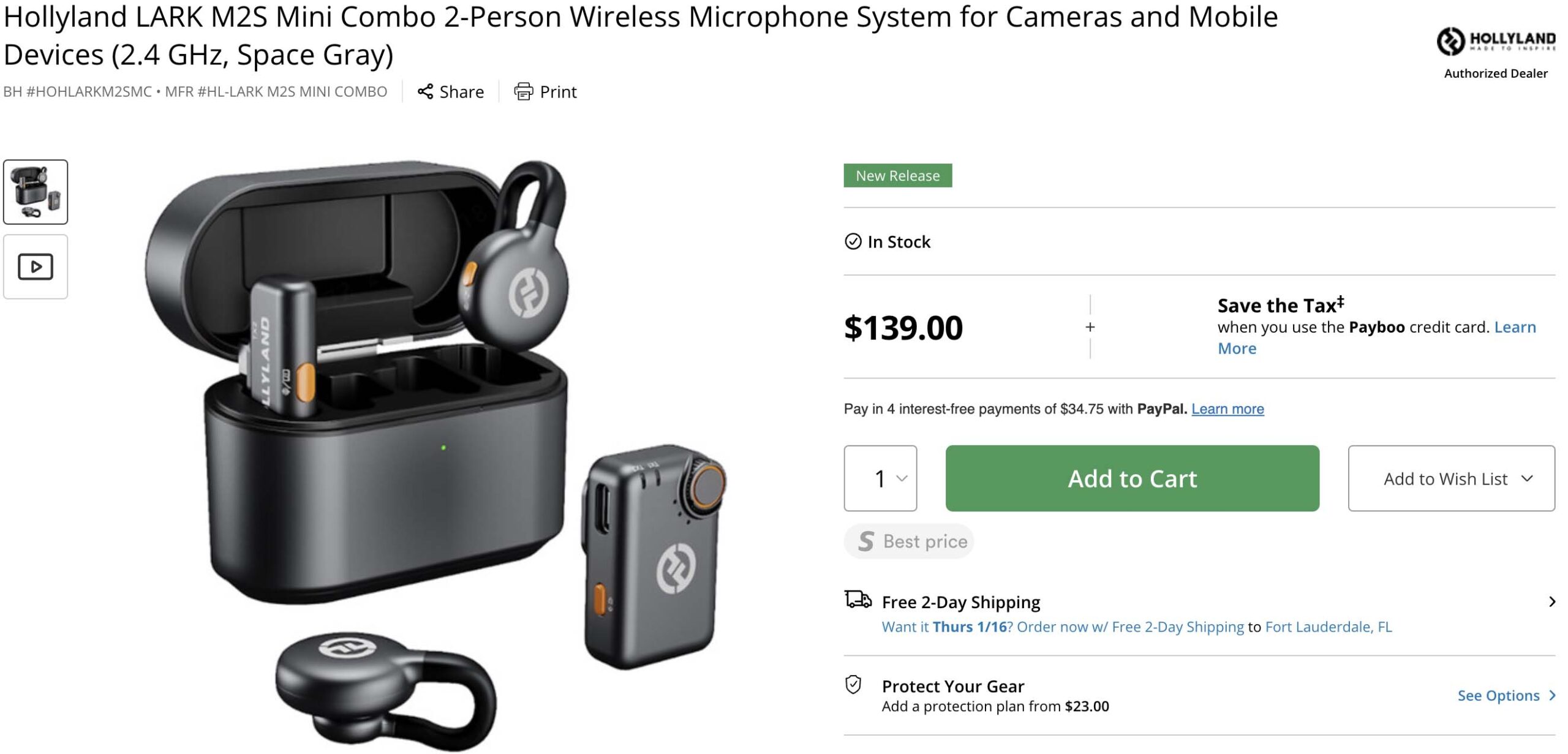1568x754 pixels.
Task: Click the Print printer icon
Action: point(523,92)
